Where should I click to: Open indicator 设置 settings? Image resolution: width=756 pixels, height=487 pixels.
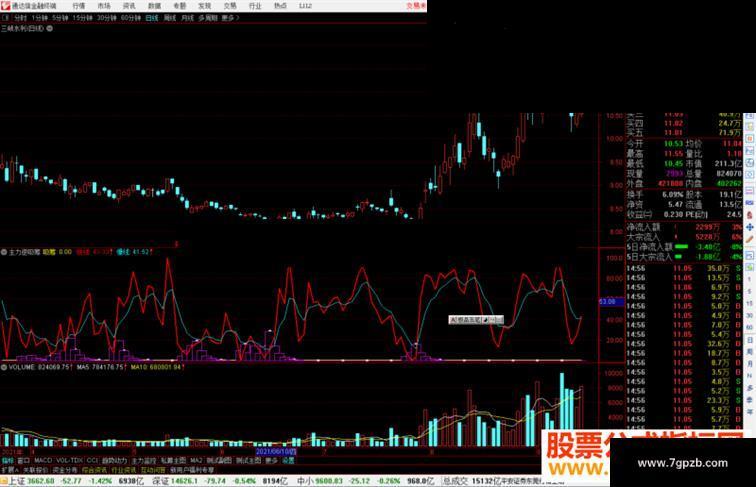point(288,460)
